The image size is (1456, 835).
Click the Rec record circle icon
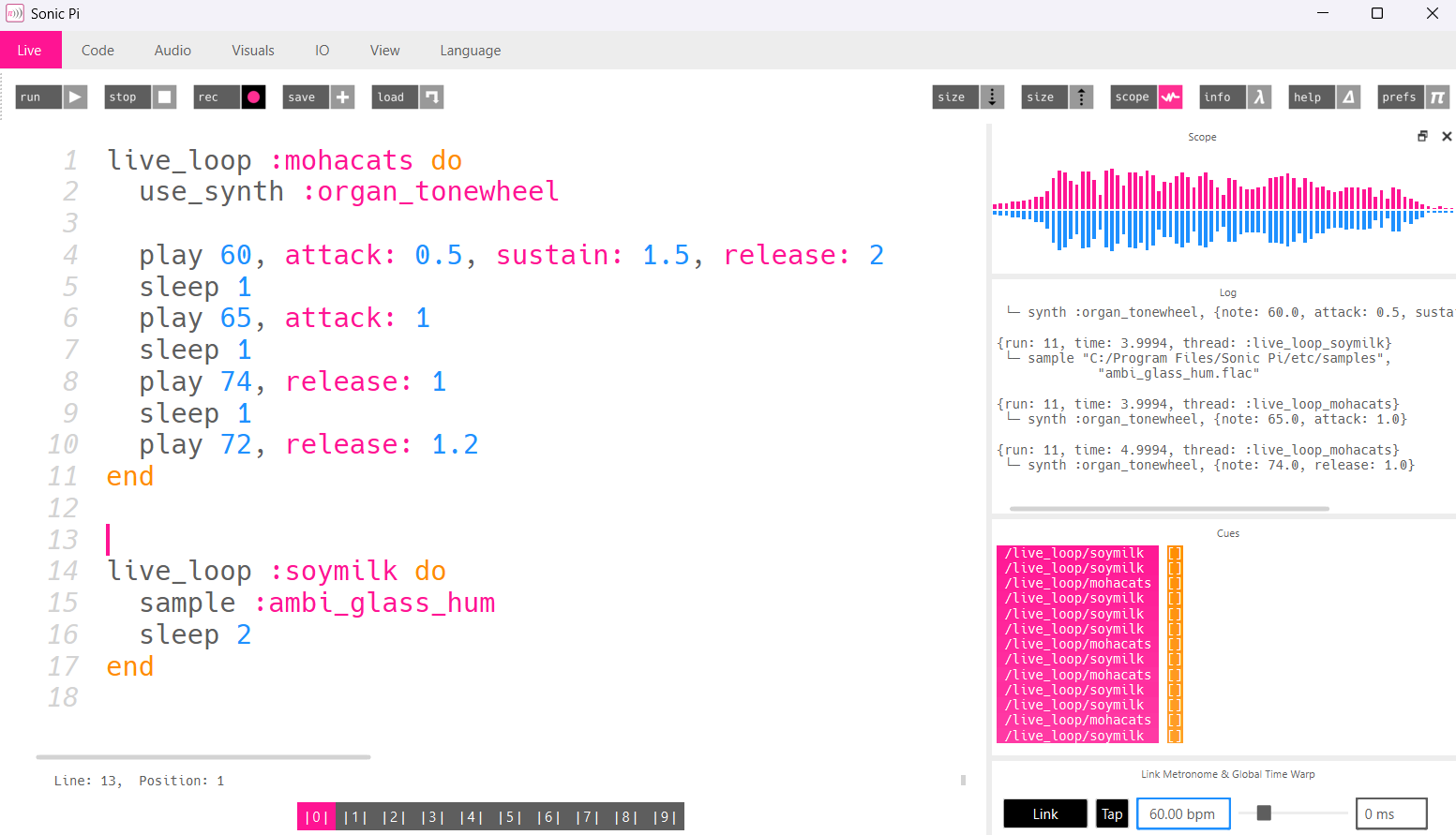click(x=252, y=97)
